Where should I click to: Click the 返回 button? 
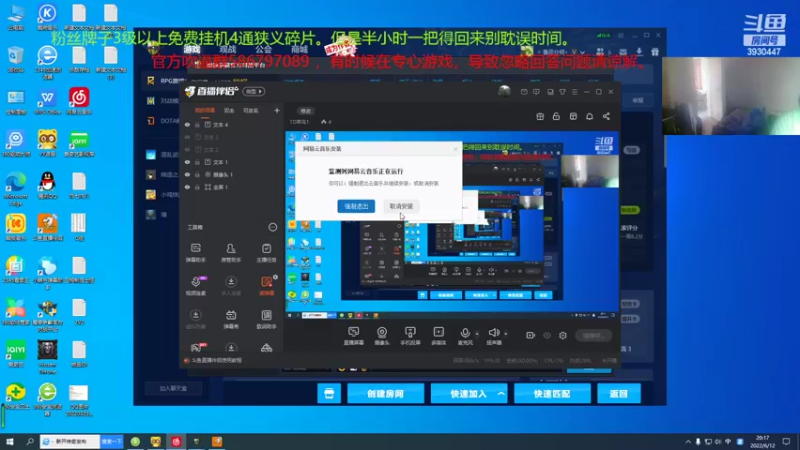[618, 393]
